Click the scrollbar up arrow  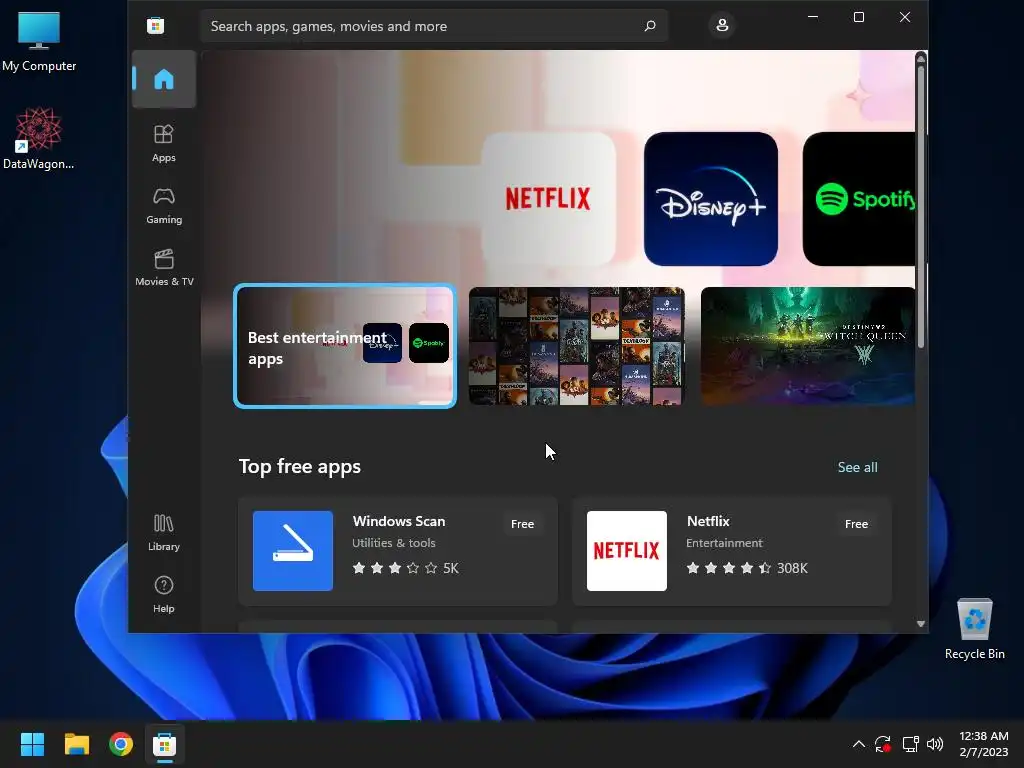tap(921, 59)
